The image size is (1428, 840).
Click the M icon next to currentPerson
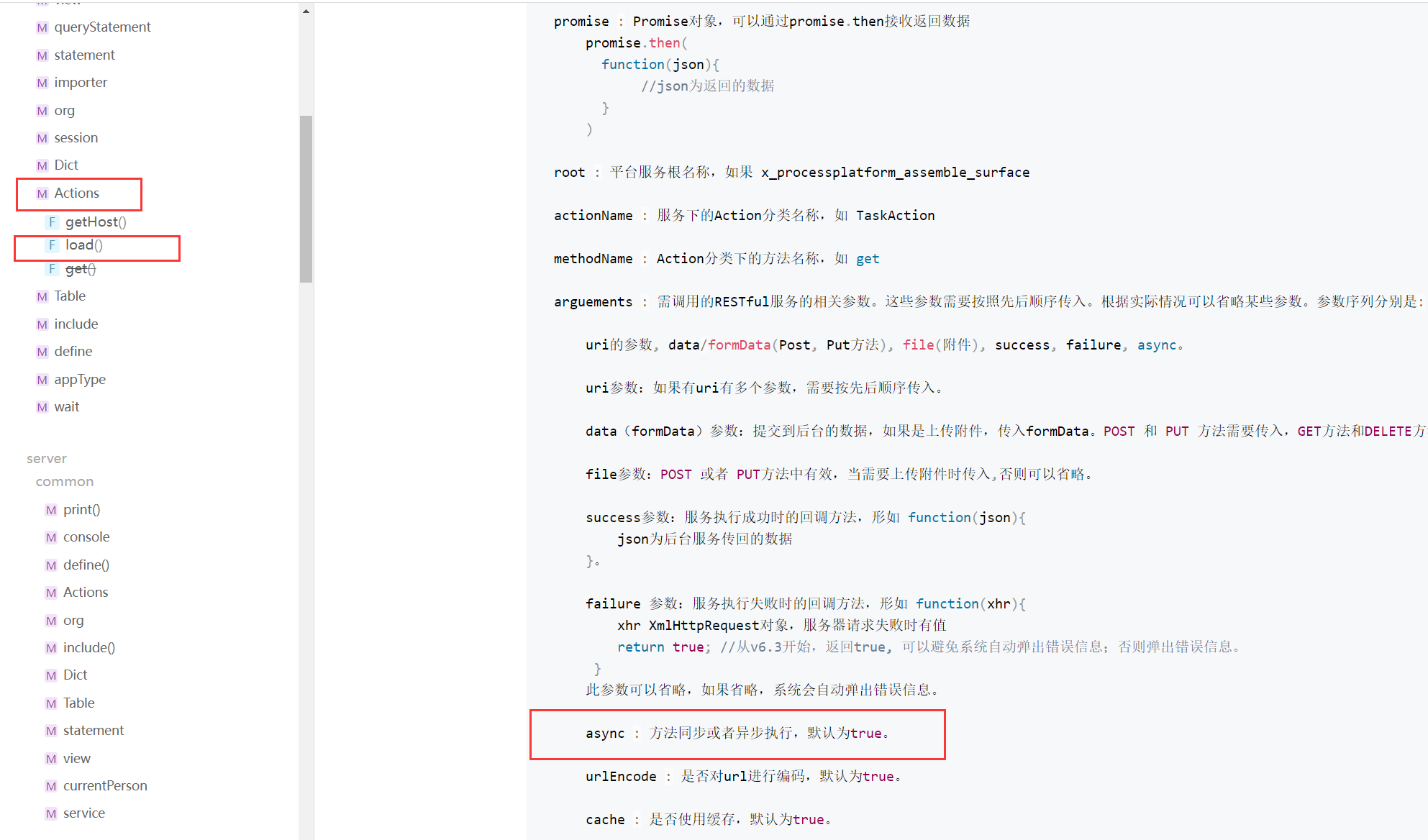coord(51,787)
